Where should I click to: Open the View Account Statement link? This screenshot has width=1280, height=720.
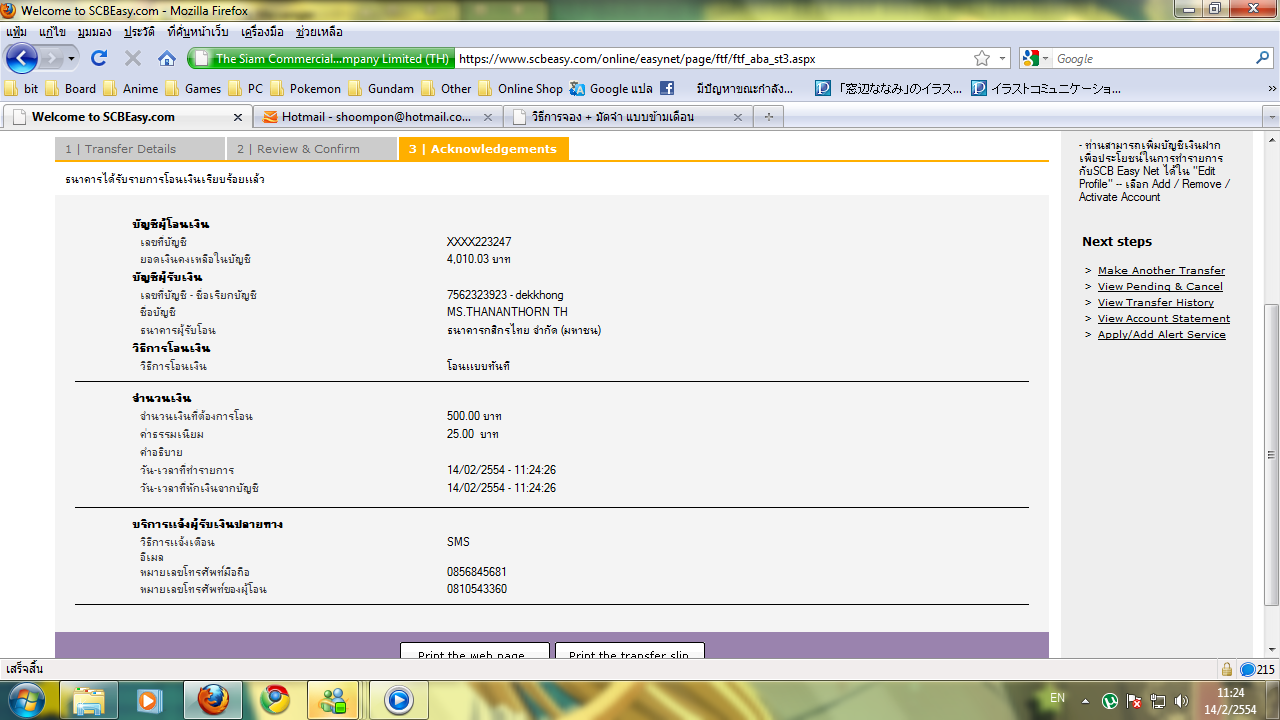point(1164,319)
